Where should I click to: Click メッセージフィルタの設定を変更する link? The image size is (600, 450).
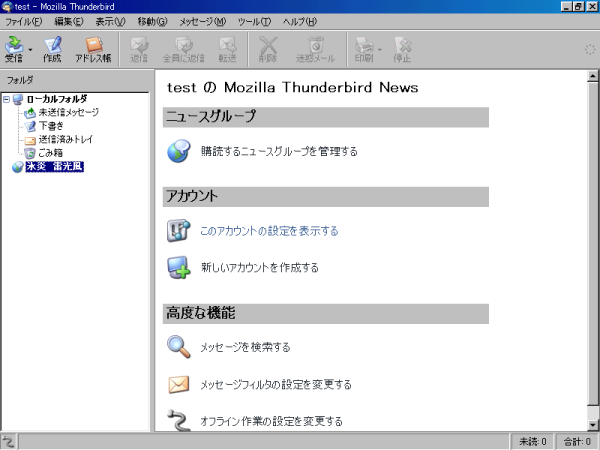(276, 384)
